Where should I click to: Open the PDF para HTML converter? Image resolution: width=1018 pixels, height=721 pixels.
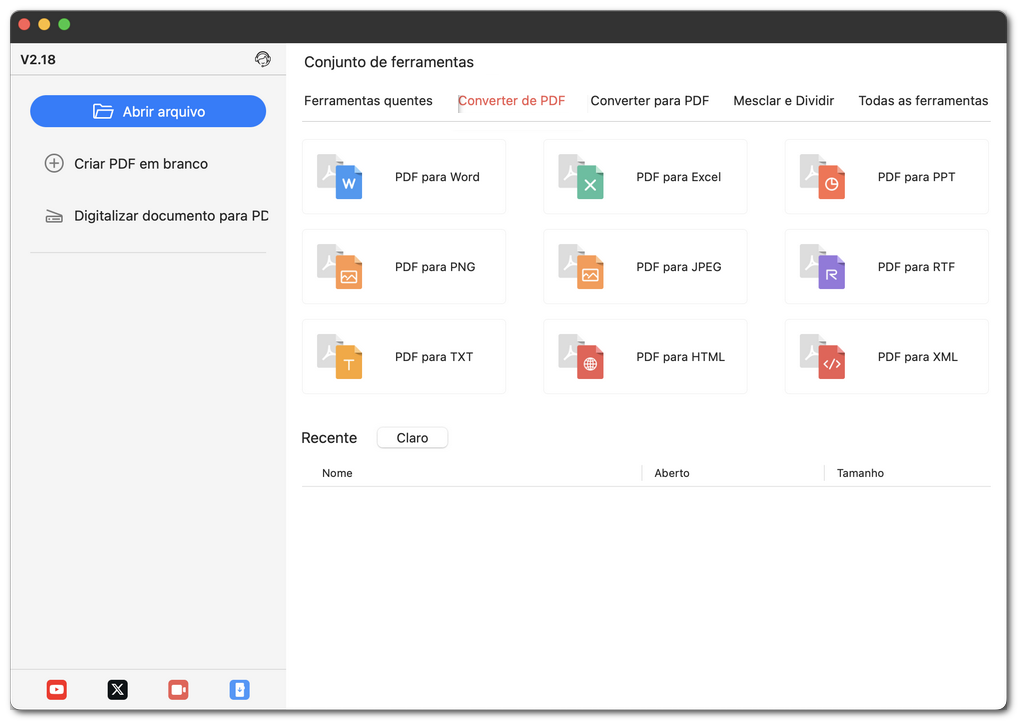(645, 357)
